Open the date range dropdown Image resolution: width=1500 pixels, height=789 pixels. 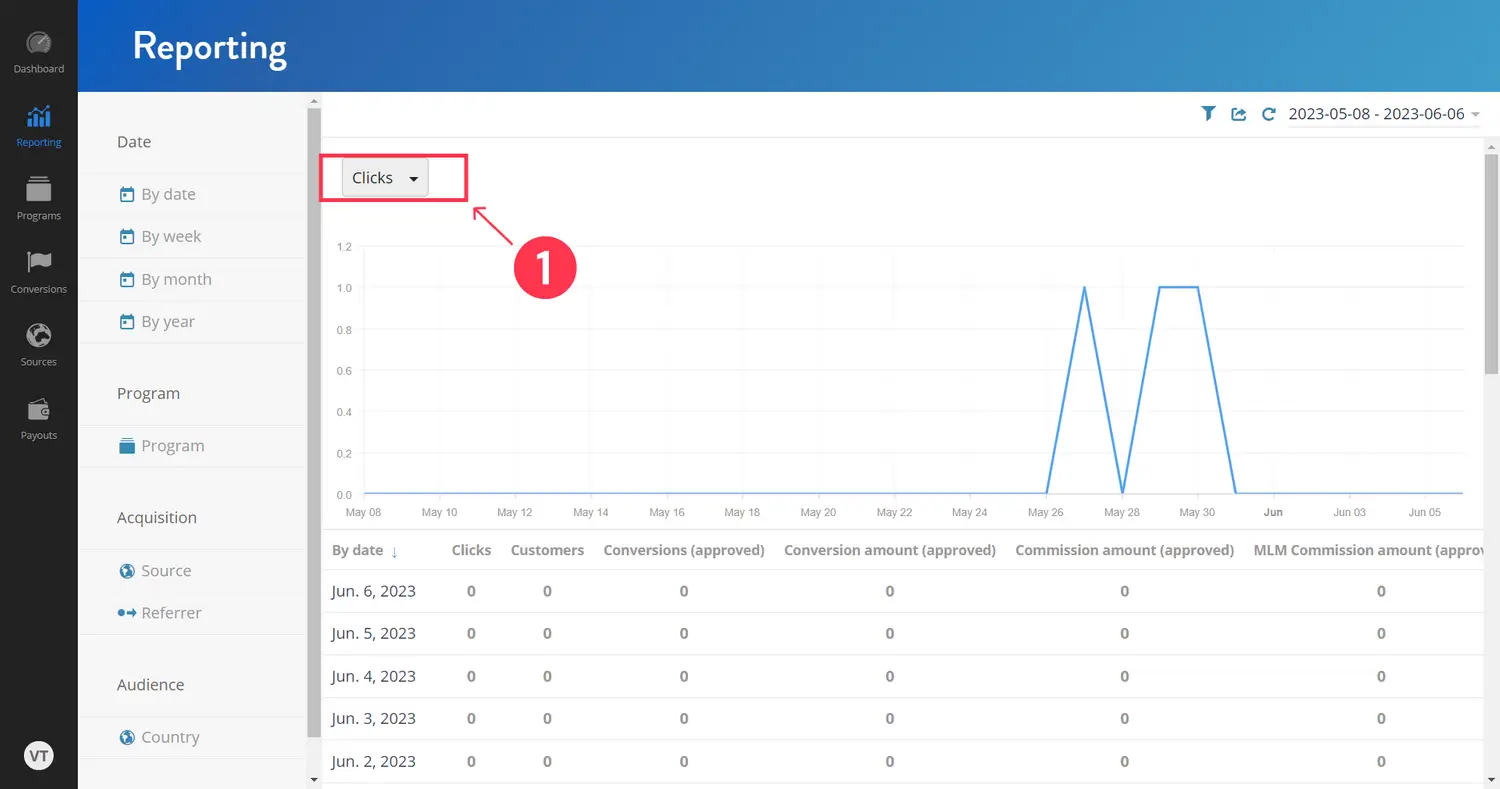click(1383, 114)
